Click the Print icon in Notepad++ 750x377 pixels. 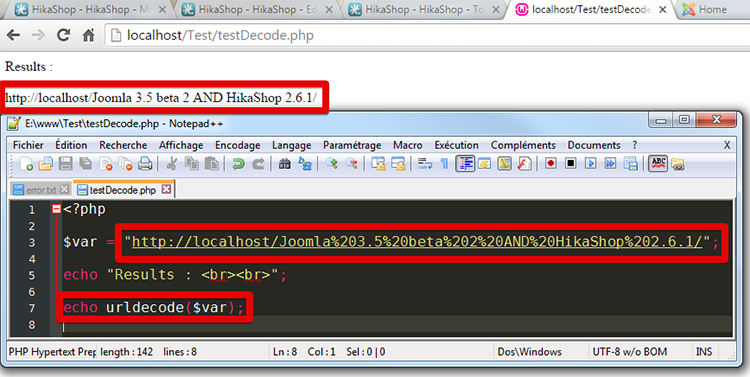pyautogui.click(x=145, y=164)
